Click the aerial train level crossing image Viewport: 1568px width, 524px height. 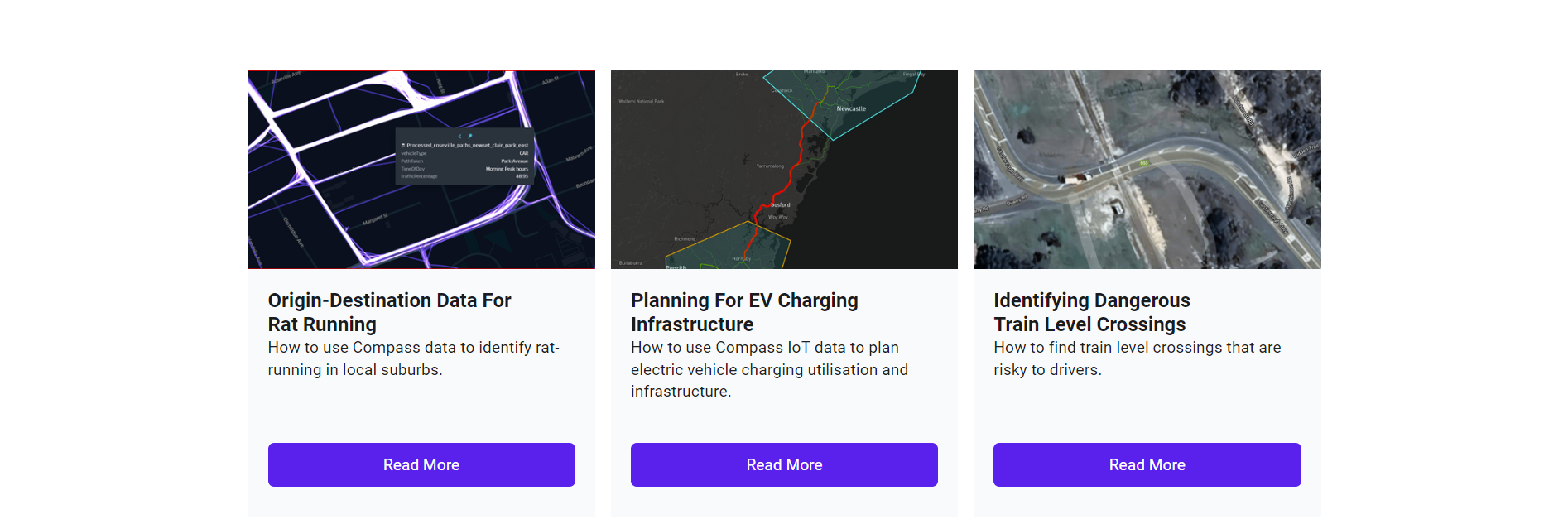coord(1147,169)
